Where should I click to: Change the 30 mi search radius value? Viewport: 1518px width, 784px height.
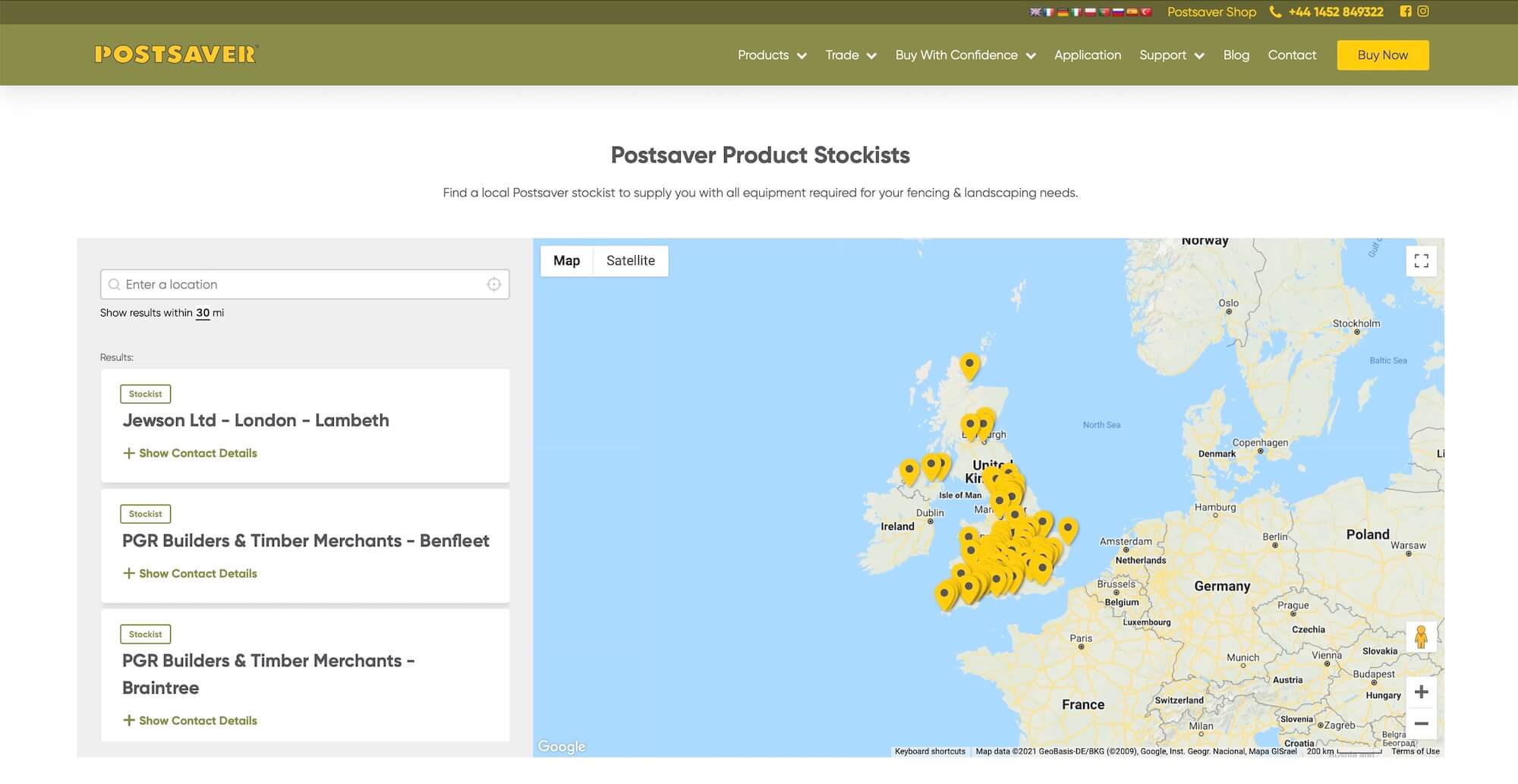[203, 313]
